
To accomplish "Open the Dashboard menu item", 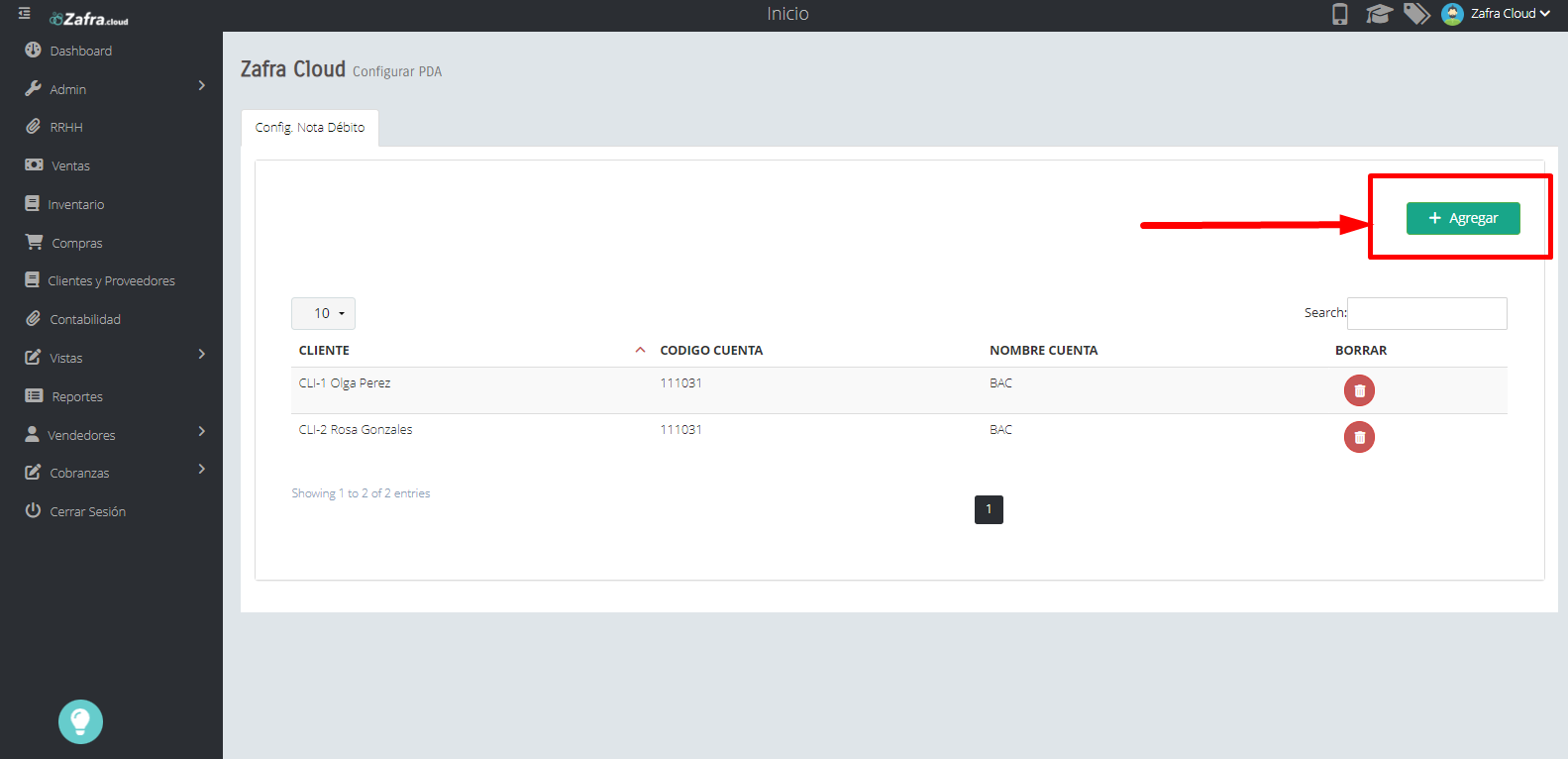I will tap(80, 51).
